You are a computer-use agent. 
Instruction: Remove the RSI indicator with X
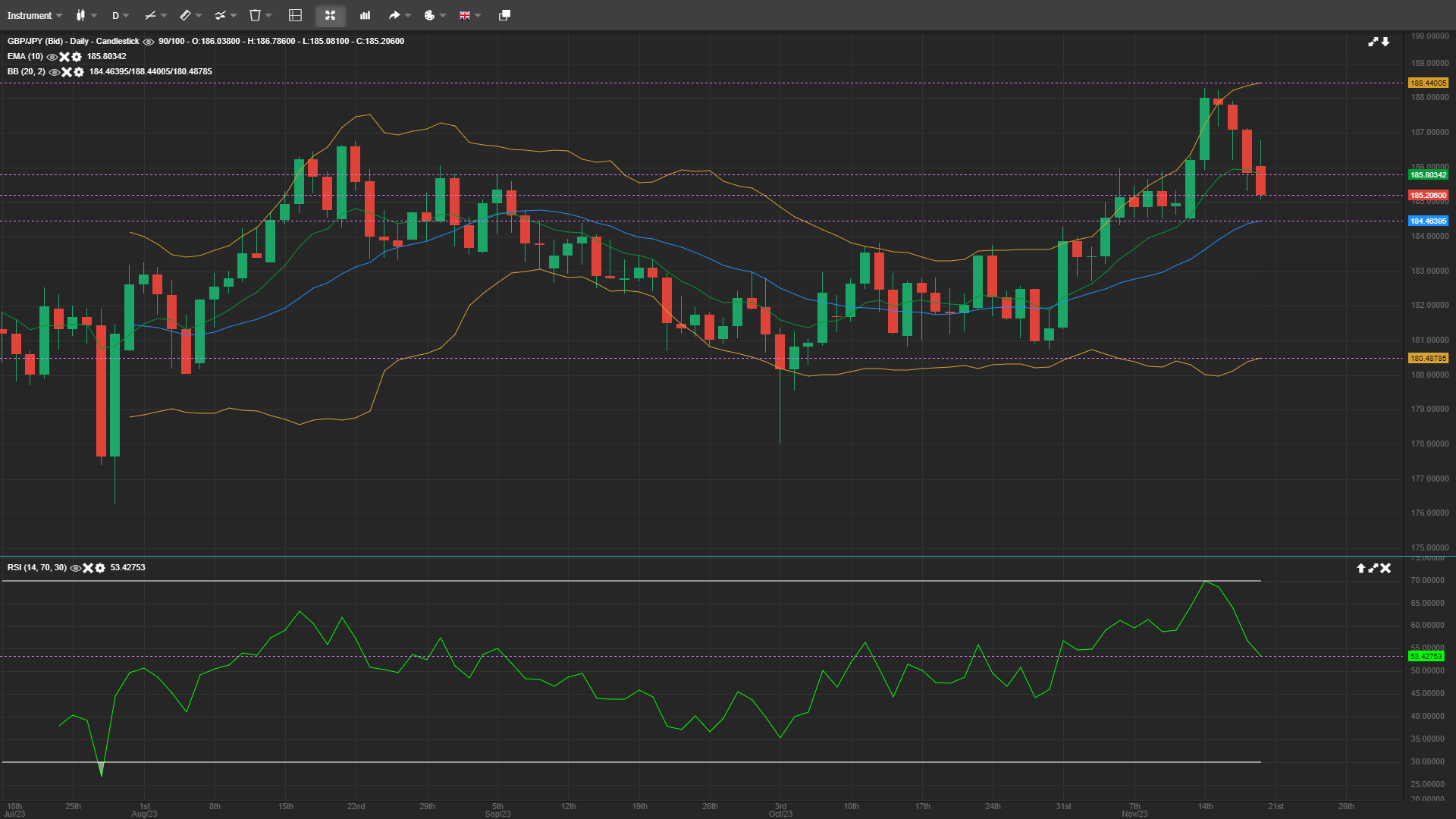[88, 568]
